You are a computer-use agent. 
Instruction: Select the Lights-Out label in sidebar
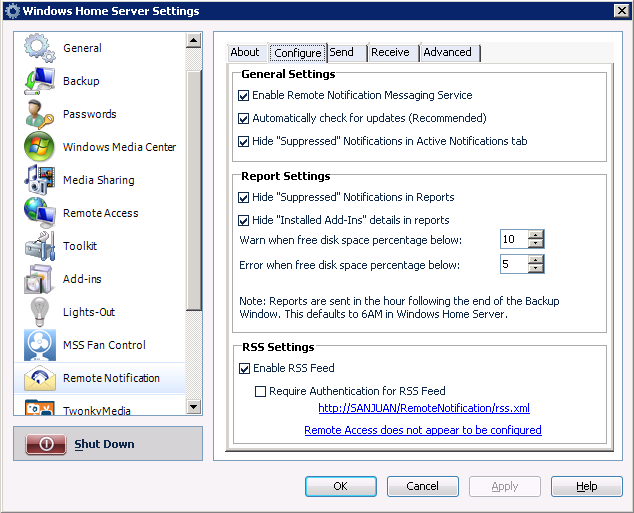pyautogui.click(x=89, y=312)
